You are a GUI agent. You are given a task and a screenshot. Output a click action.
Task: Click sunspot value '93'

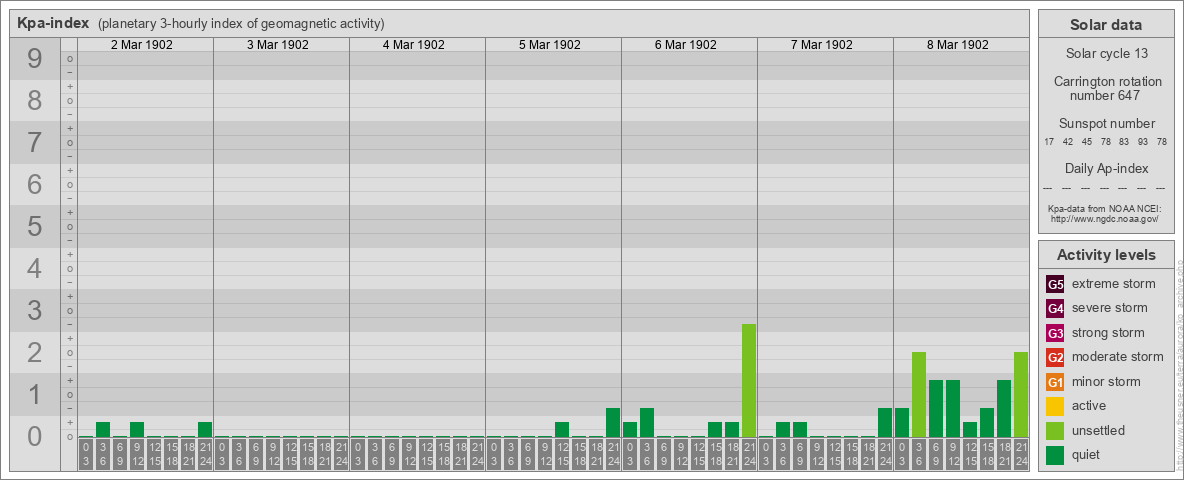pyautogui.click(x=1143, y=142)
